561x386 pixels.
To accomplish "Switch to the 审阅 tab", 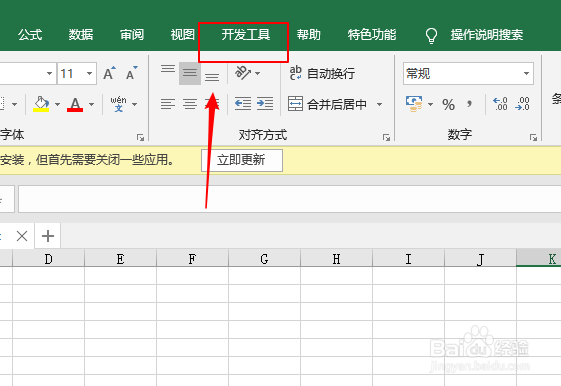I will [132, 35].
